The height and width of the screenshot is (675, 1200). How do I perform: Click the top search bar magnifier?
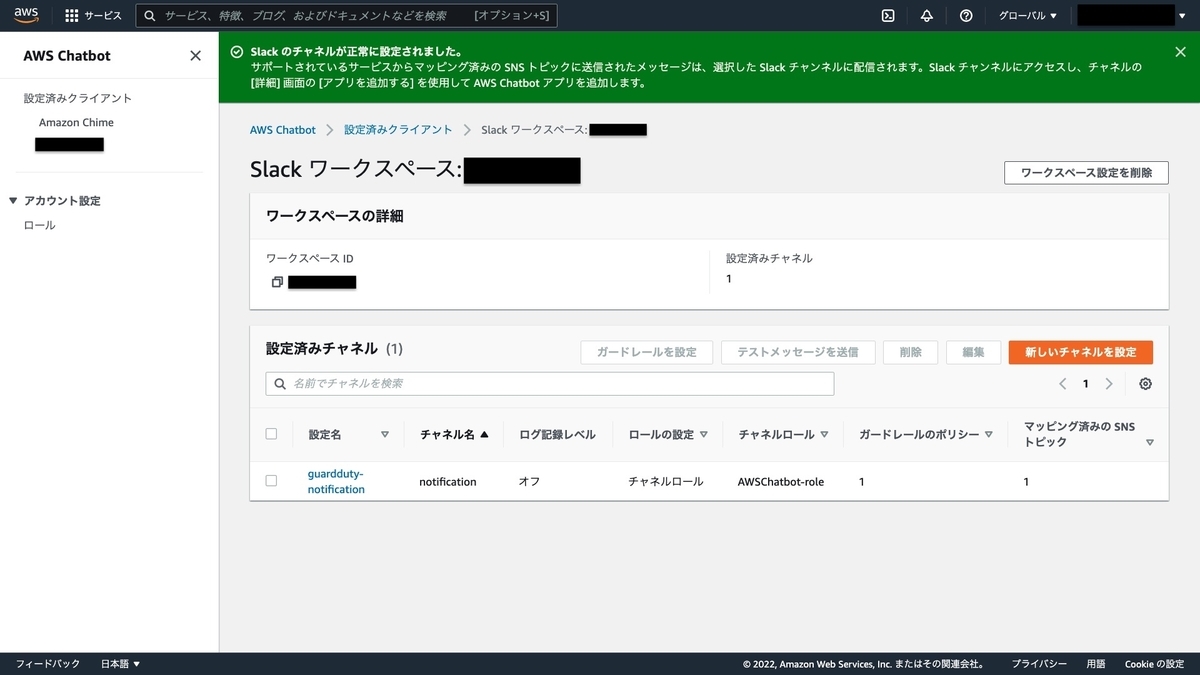(x=149, y=15)
